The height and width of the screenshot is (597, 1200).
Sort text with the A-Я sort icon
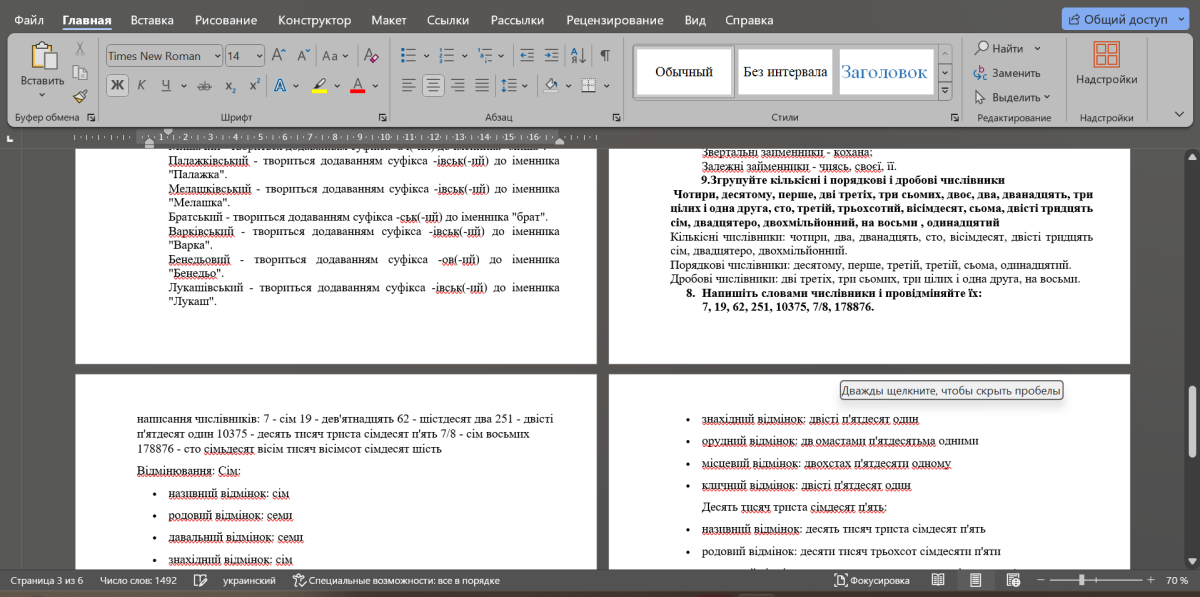point(580,56)
